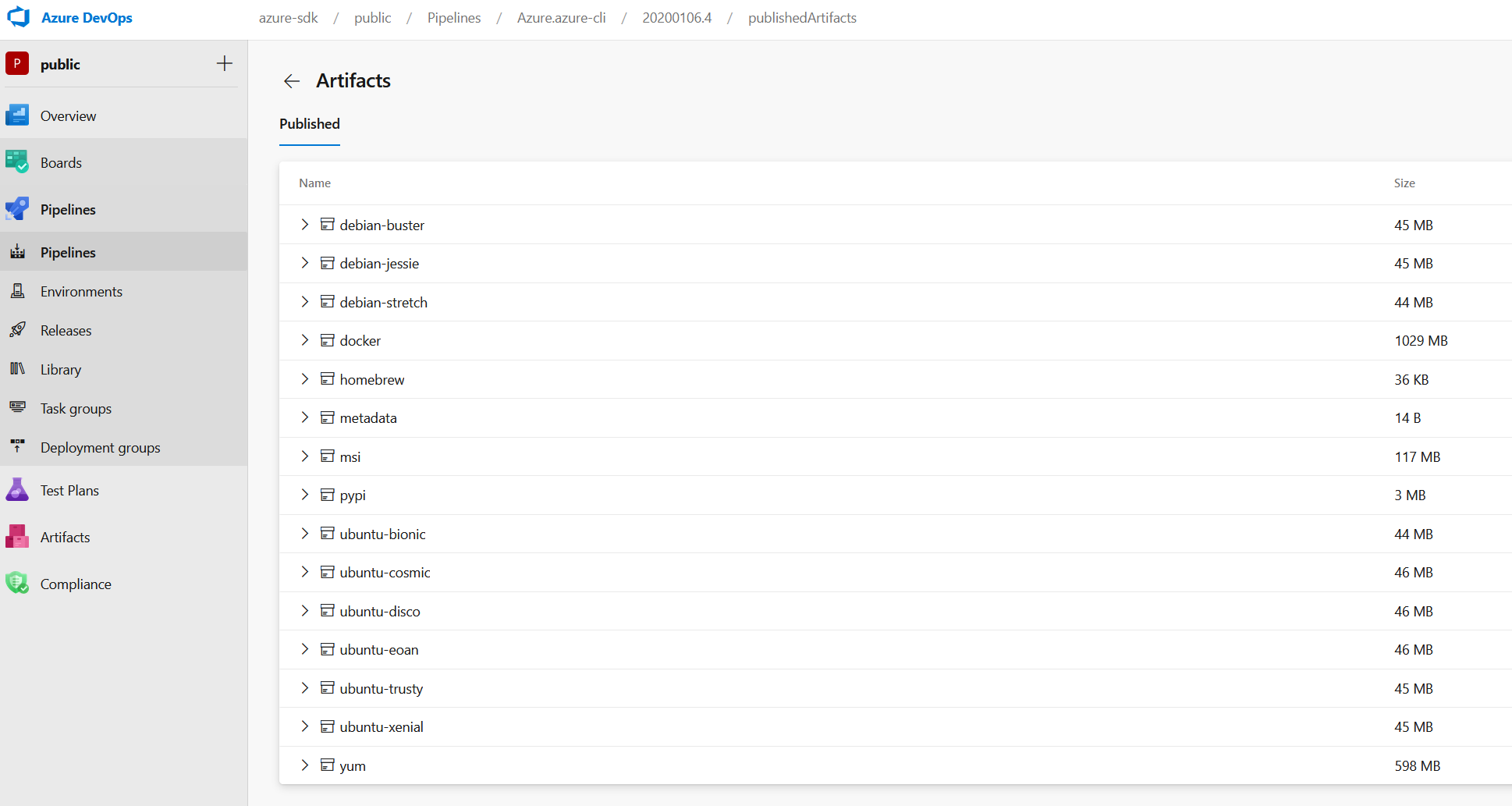Screen dimensions: 1512x806
Task: Go to Releases rocket icon
Action: pos(17,330)
